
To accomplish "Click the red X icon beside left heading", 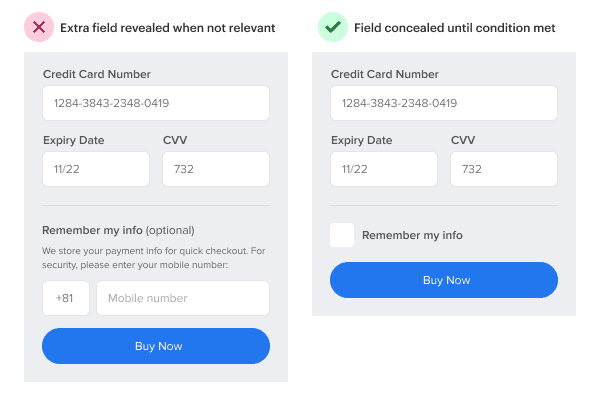I will [39, 28].
